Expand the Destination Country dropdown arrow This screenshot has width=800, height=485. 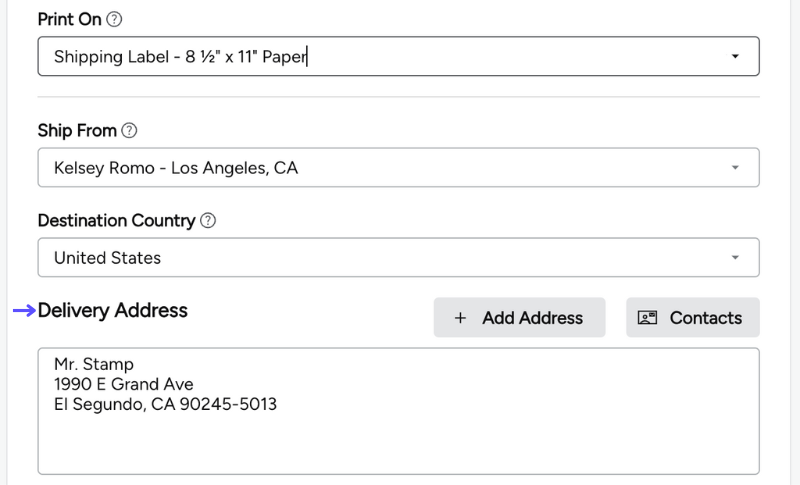click(735, 258)
